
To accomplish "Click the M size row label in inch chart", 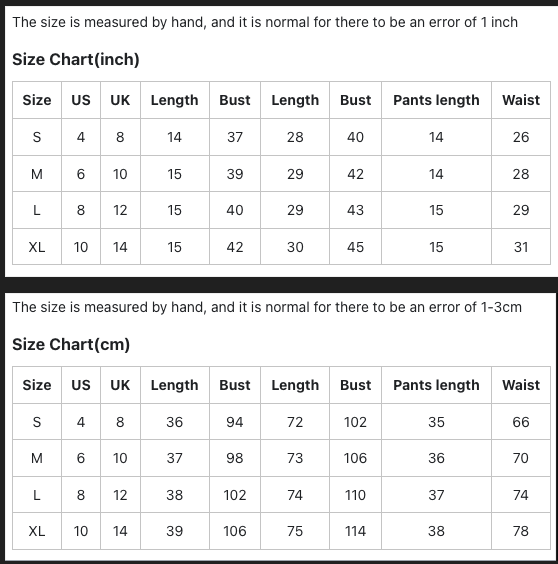I will tap(37, 174).
